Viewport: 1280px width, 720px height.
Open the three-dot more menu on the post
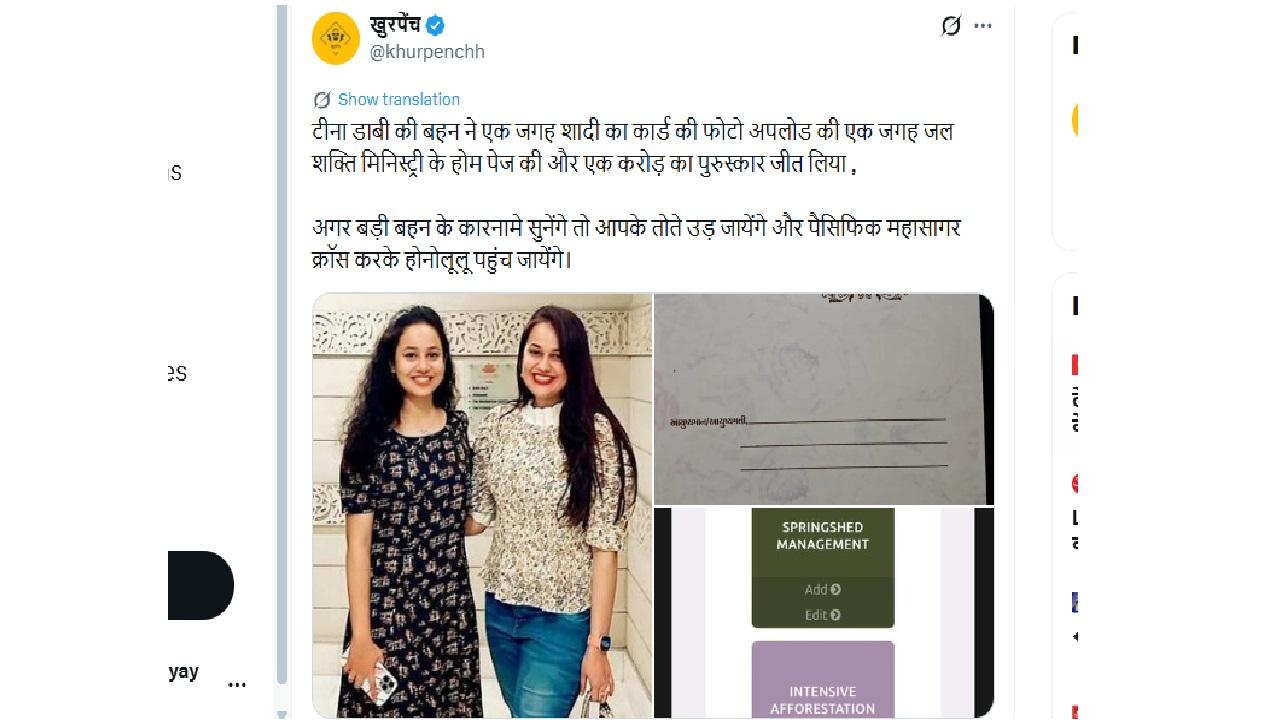[x=983, y=26]
